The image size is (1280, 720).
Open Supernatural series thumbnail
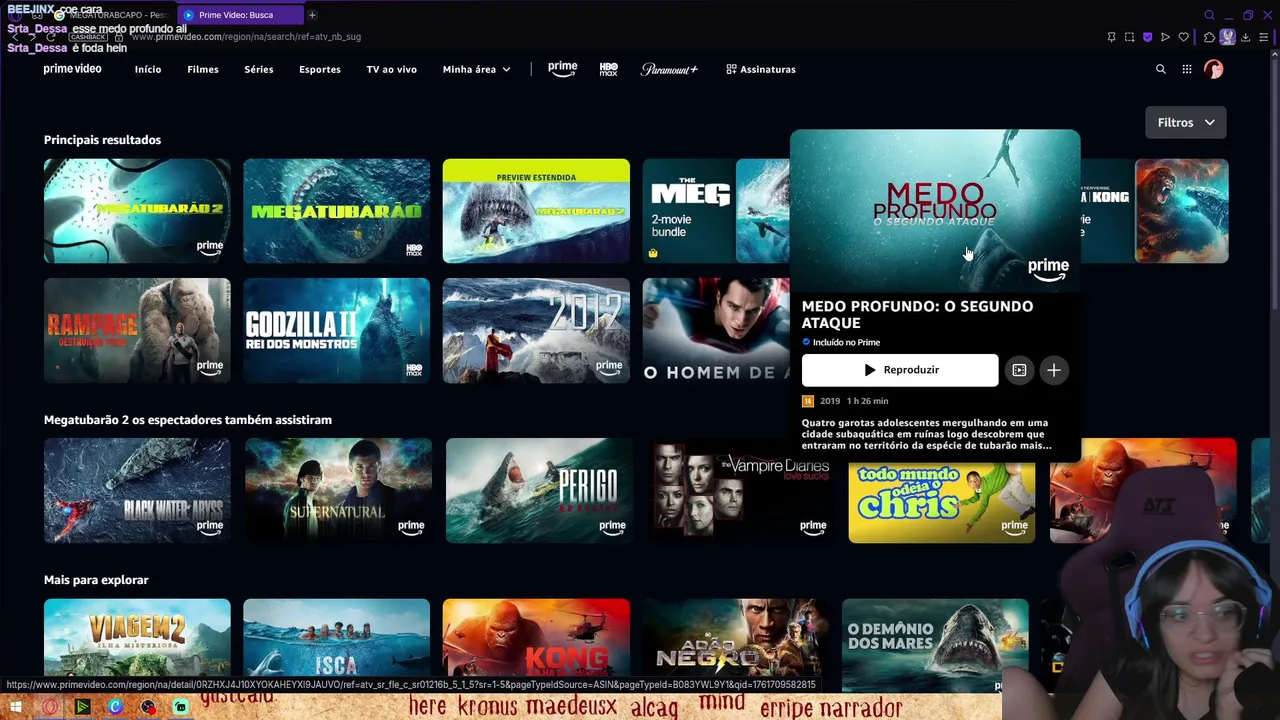(338, 491)
